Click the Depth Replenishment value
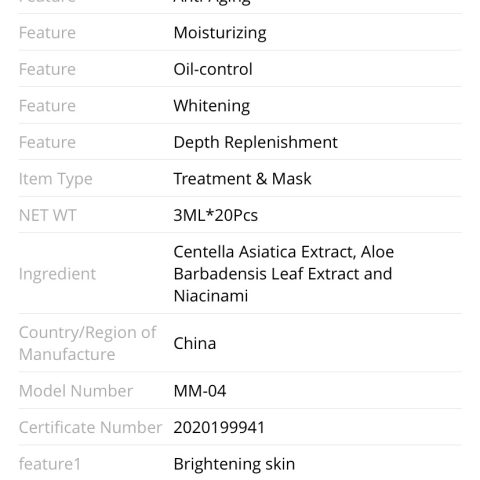 (x=255, y=143)
